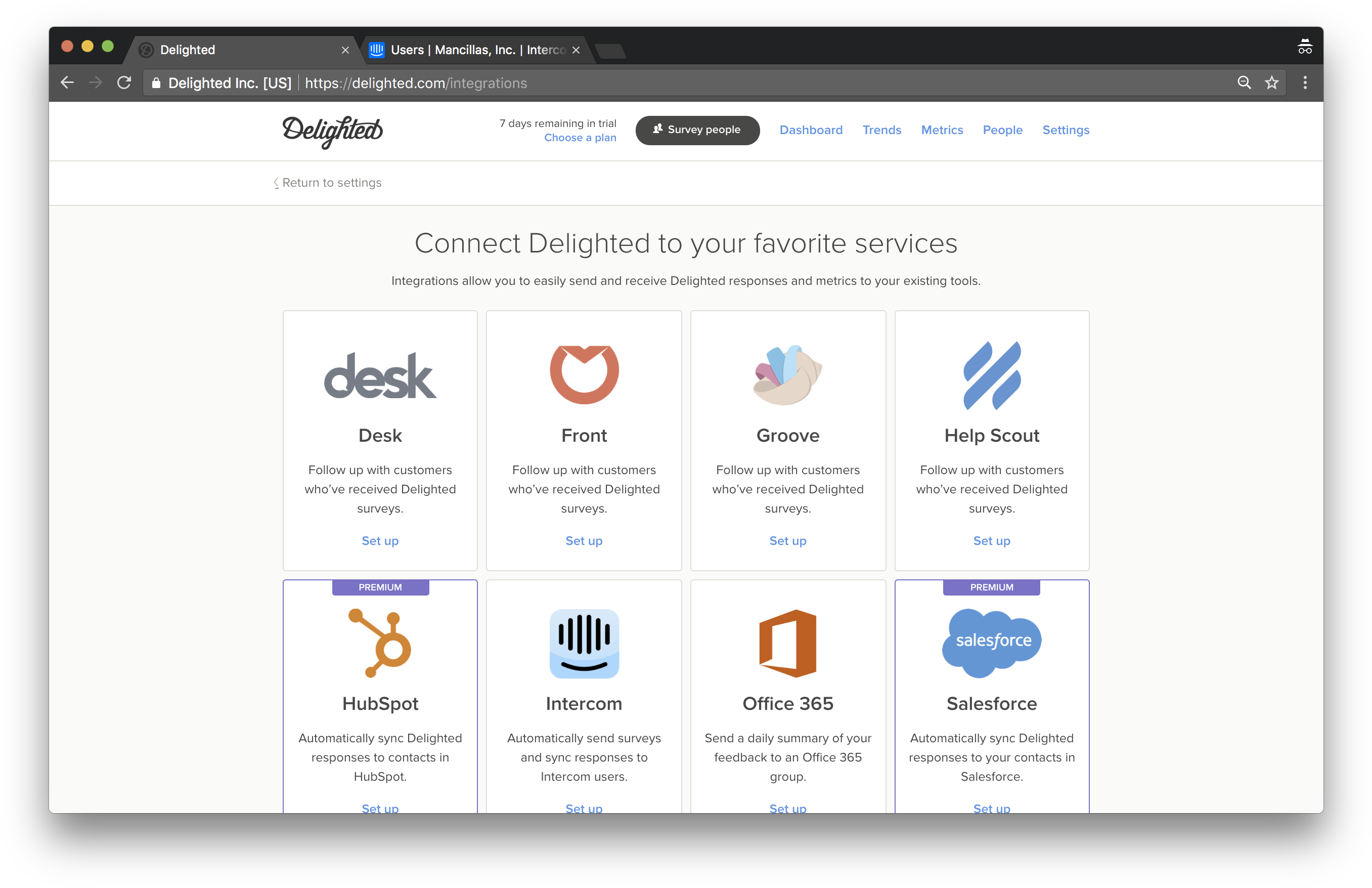Click the Desk integration logo
Image resolution: width=1372 pixels, height=888 pixels.
pos(380,375)
